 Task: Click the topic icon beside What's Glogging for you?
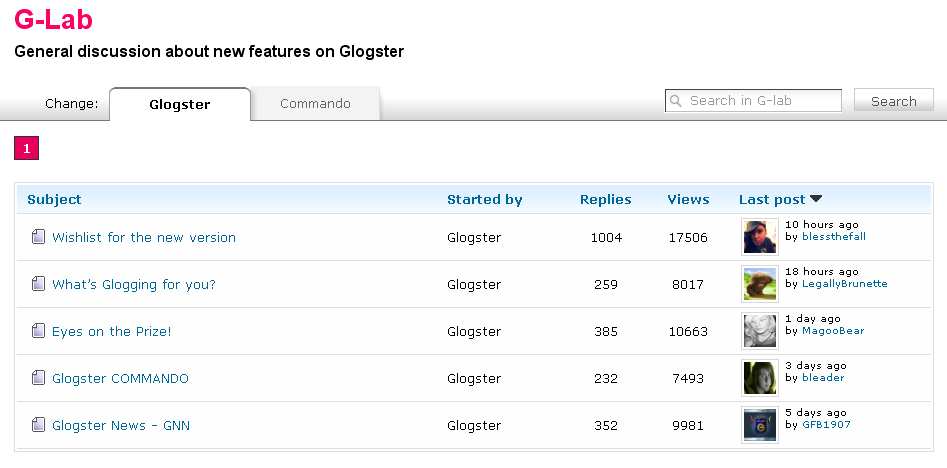click(x=38, y=284)
